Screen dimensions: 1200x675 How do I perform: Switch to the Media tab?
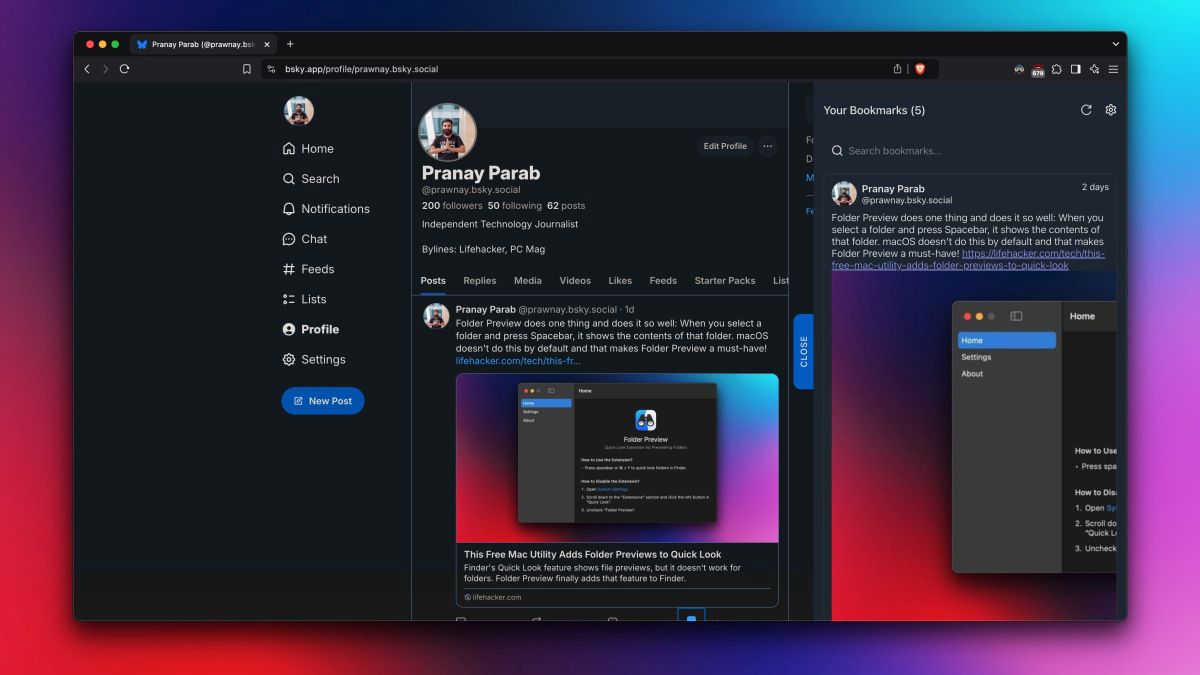[528, 281]
